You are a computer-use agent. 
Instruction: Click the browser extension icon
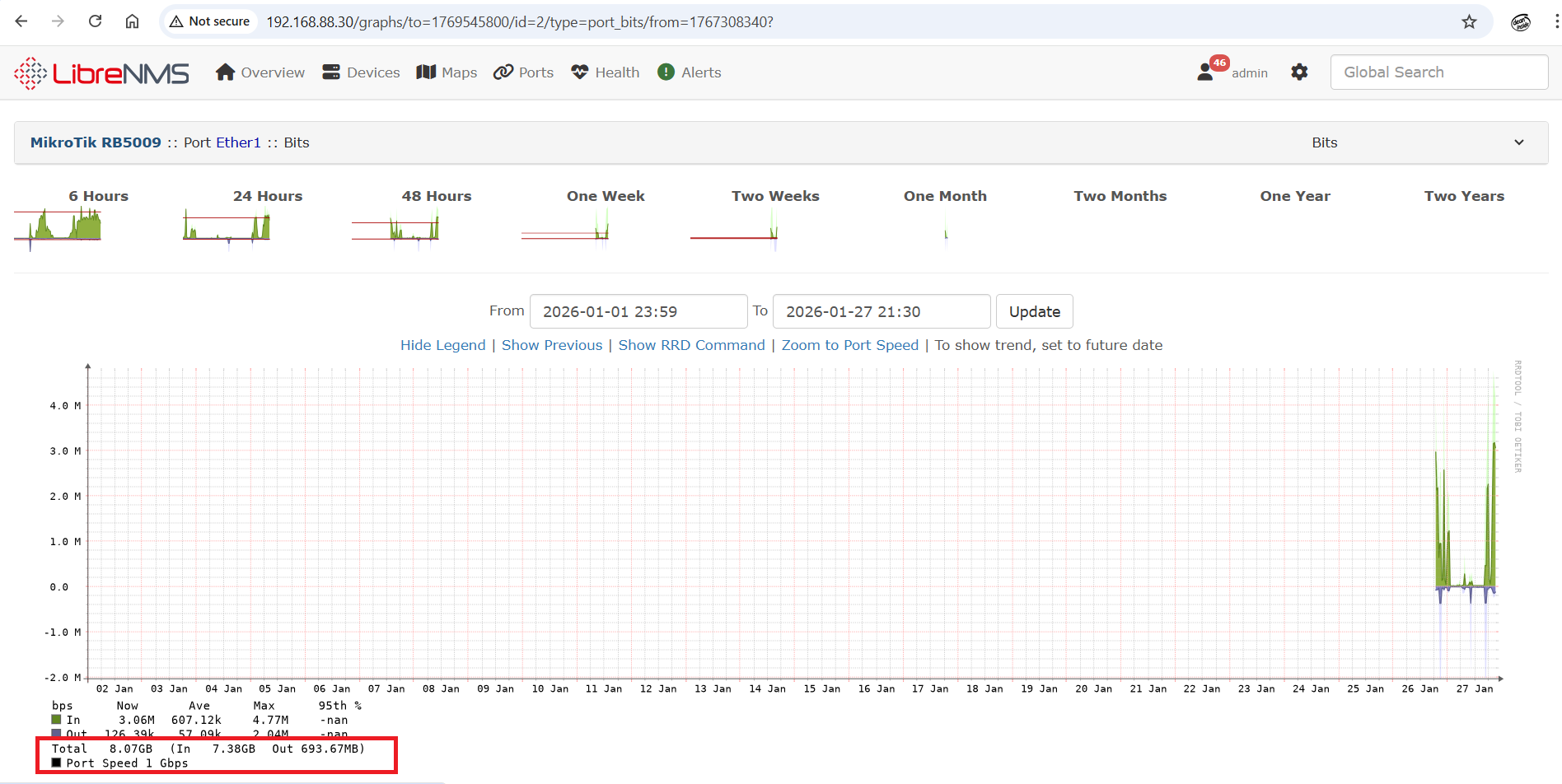click(x=1521, y=22)
